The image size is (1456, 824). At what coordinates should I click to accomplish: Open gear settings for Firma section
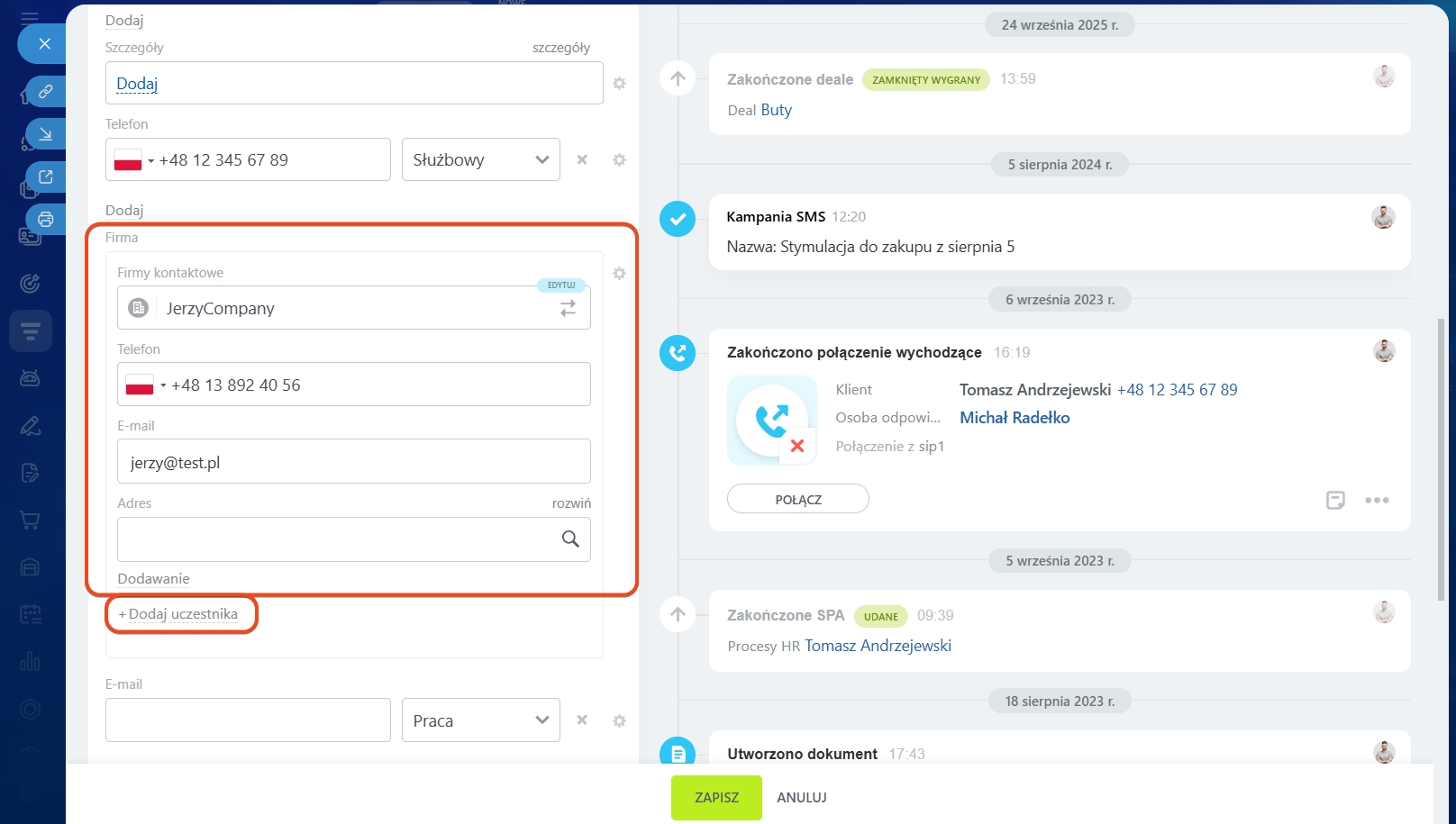point(619,274)
